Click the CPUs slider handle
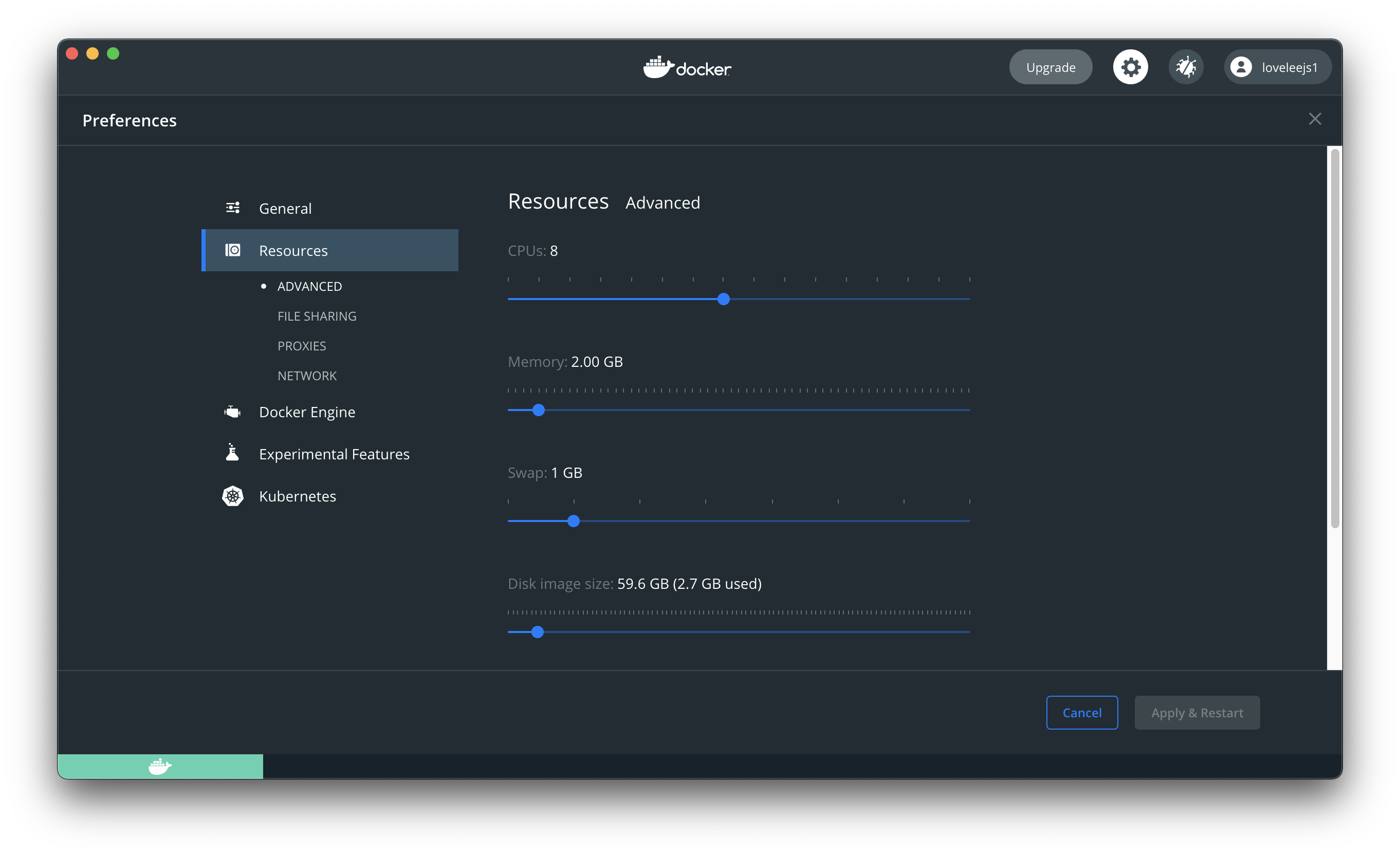 tap(723, 299)
